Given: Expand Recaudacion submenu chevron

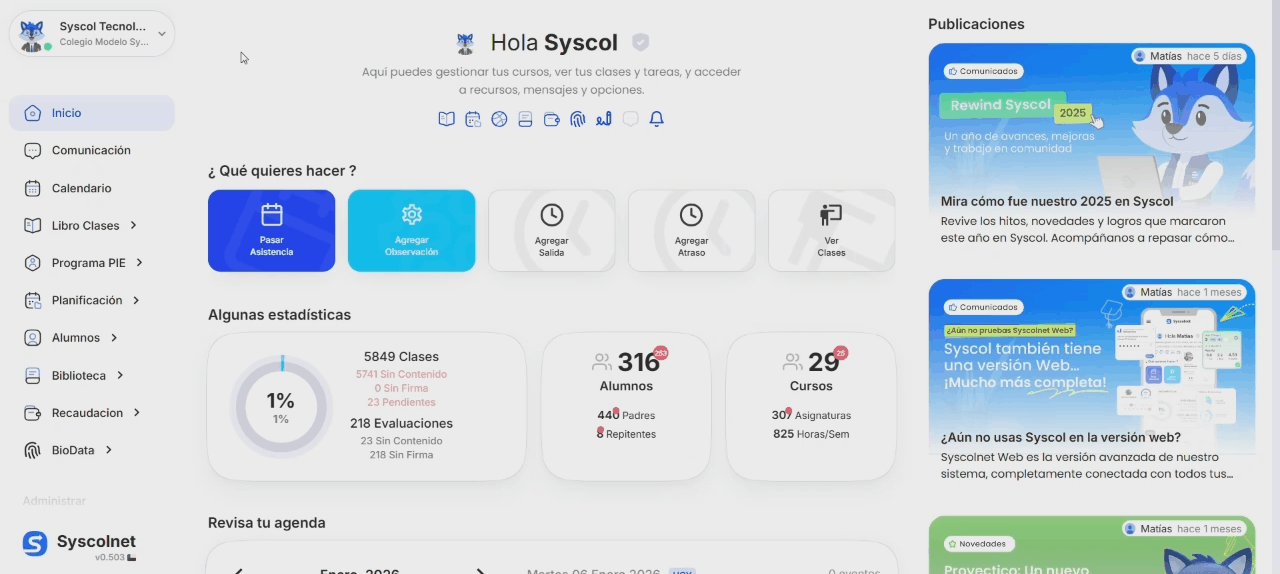Looking at the screenshot, I should pos(137,413).
